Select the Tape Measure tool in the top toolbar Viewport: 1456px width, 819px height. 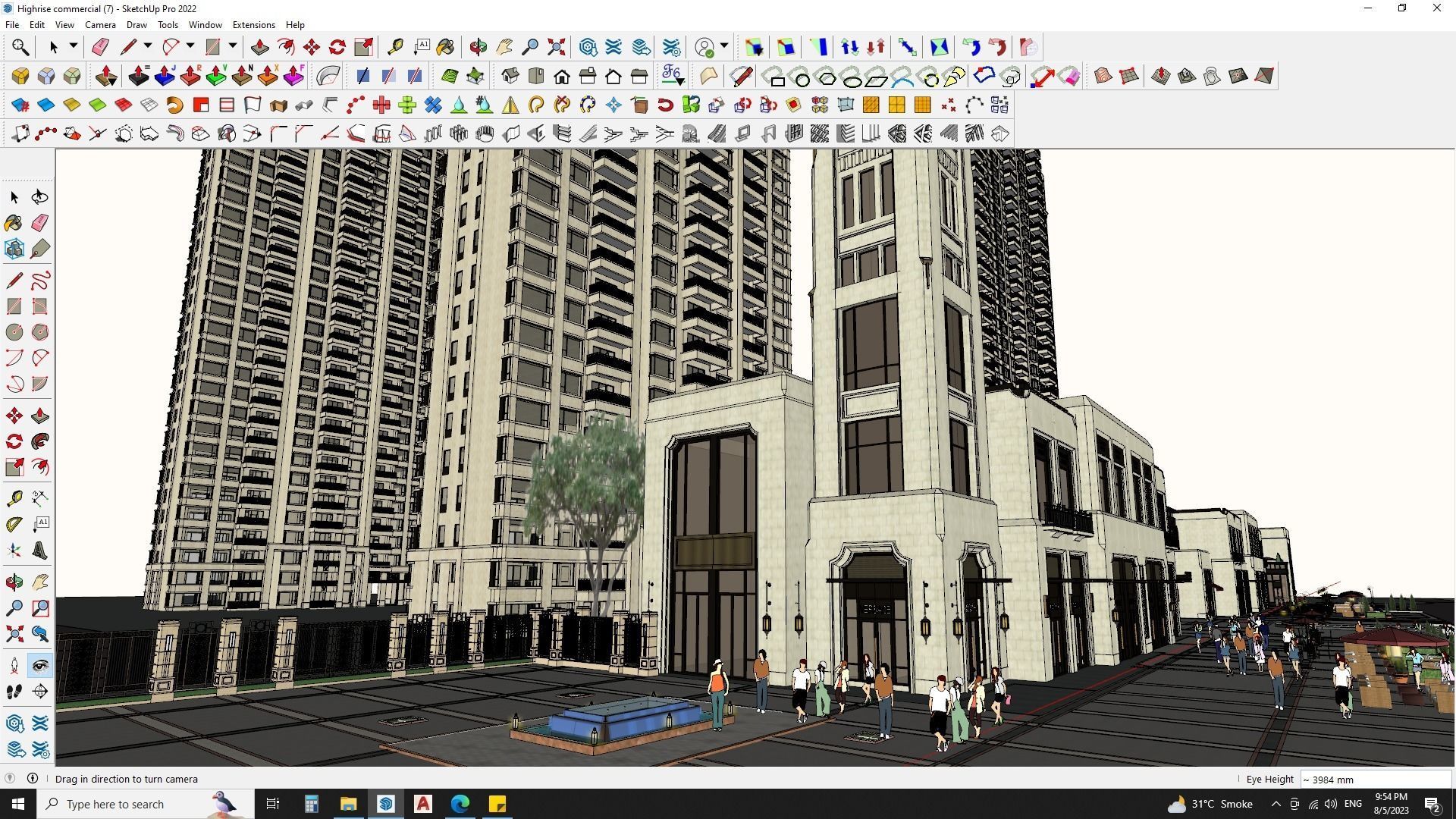click(x=395, y=47)
